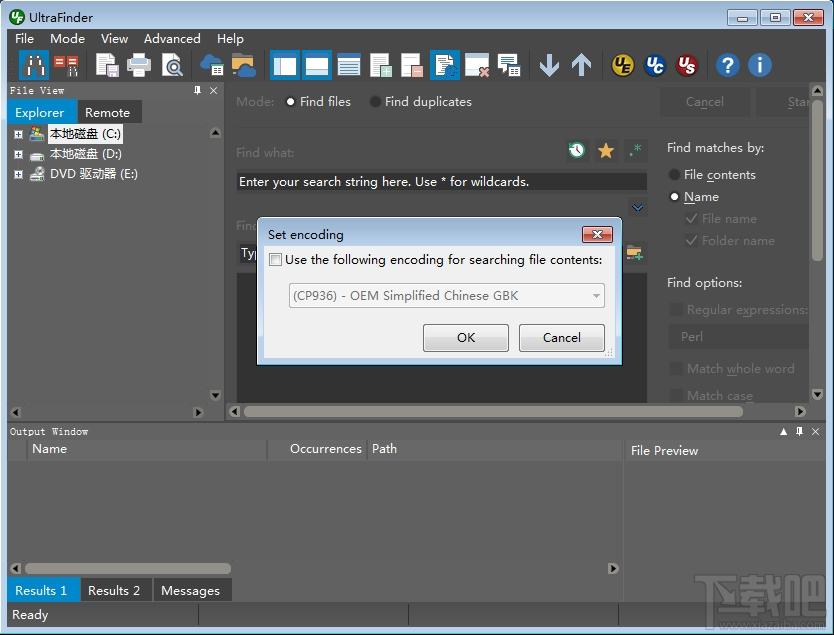Click the Name column header in results
Screen dimensions: 834x635
[x=146, y=449]
